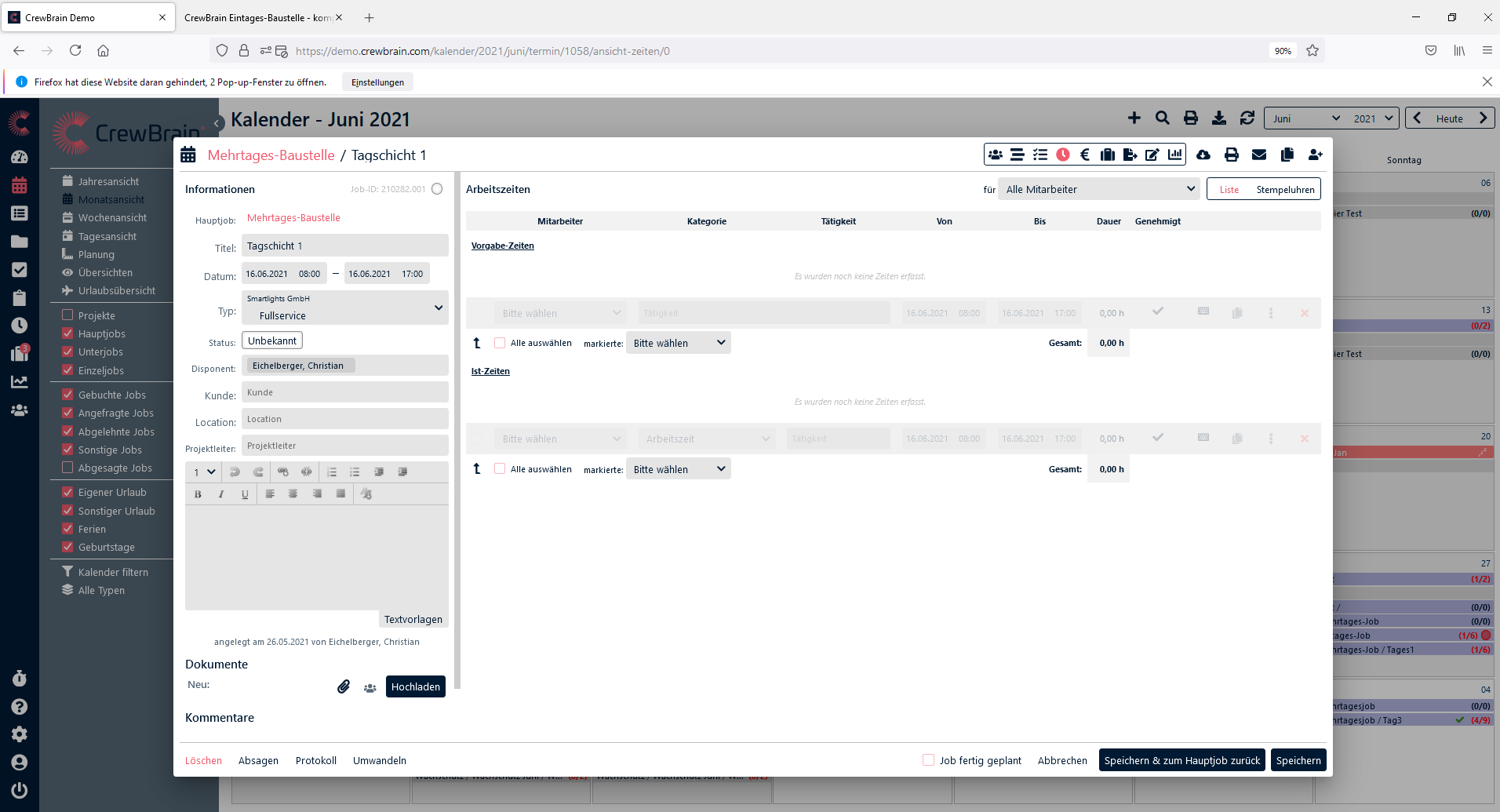This screenshot has width=1500, height=812.
Task: Open the Juni month dropdown
Action: tap(1305, 118)
